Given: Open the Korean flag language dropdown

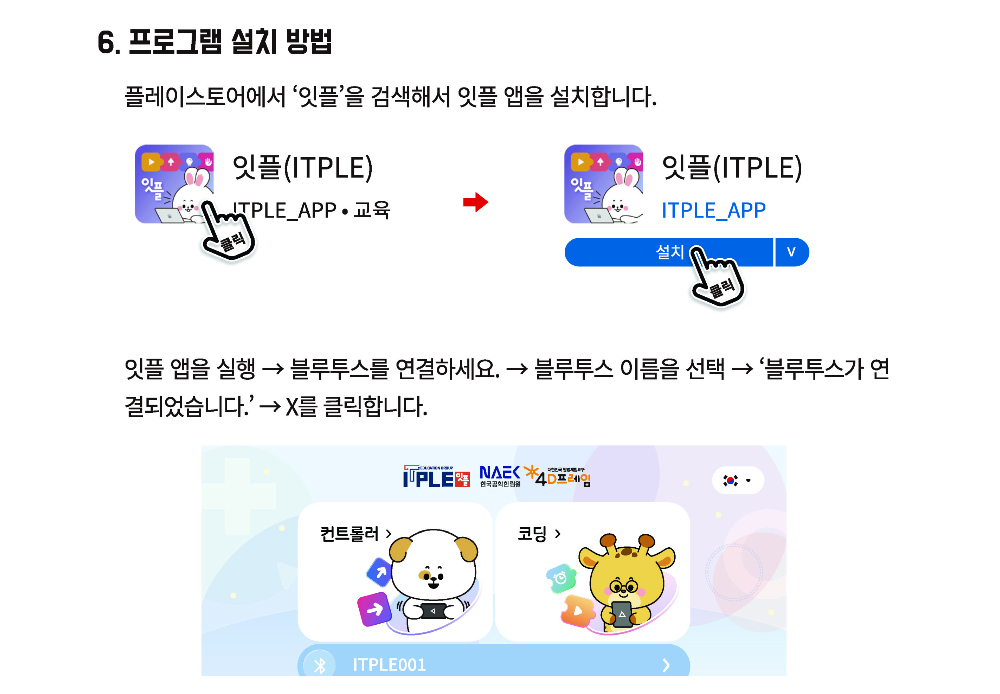Looking at the screenshot, I should 737,480.
